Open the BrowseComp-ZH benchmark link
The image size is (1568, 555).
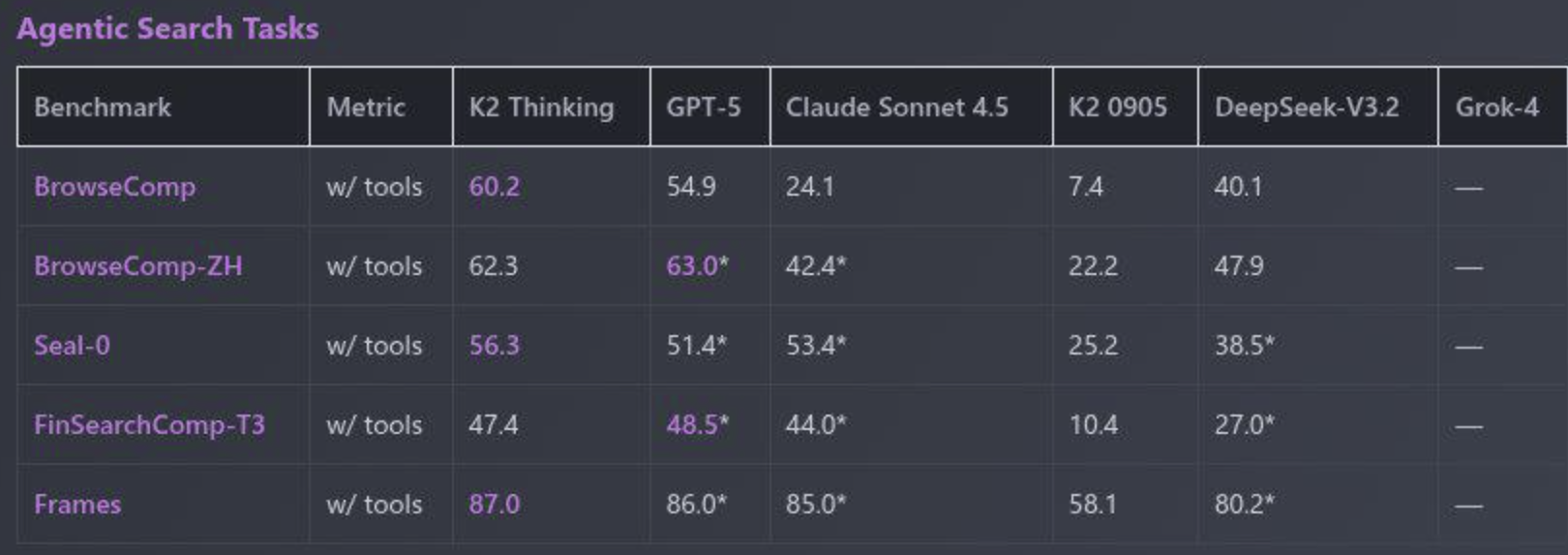(x=137, y=265)
